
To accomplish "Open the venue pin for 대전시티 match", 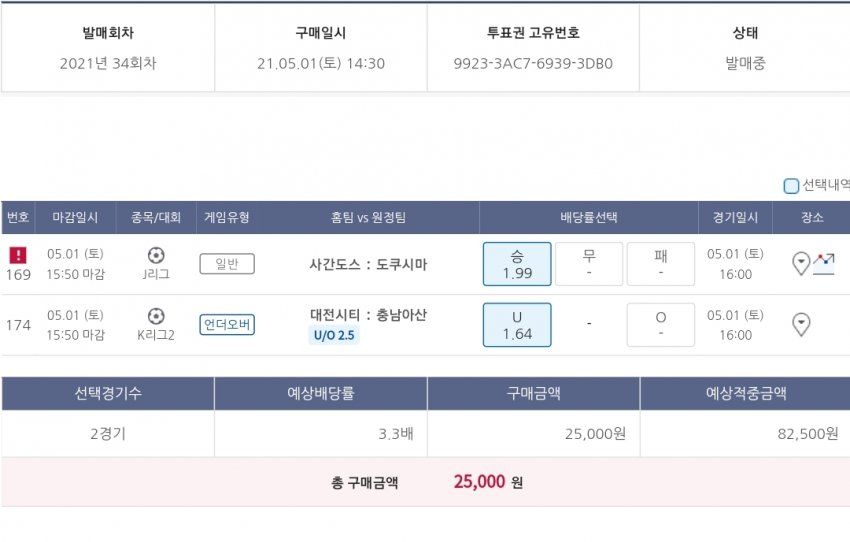I will 801,325.
